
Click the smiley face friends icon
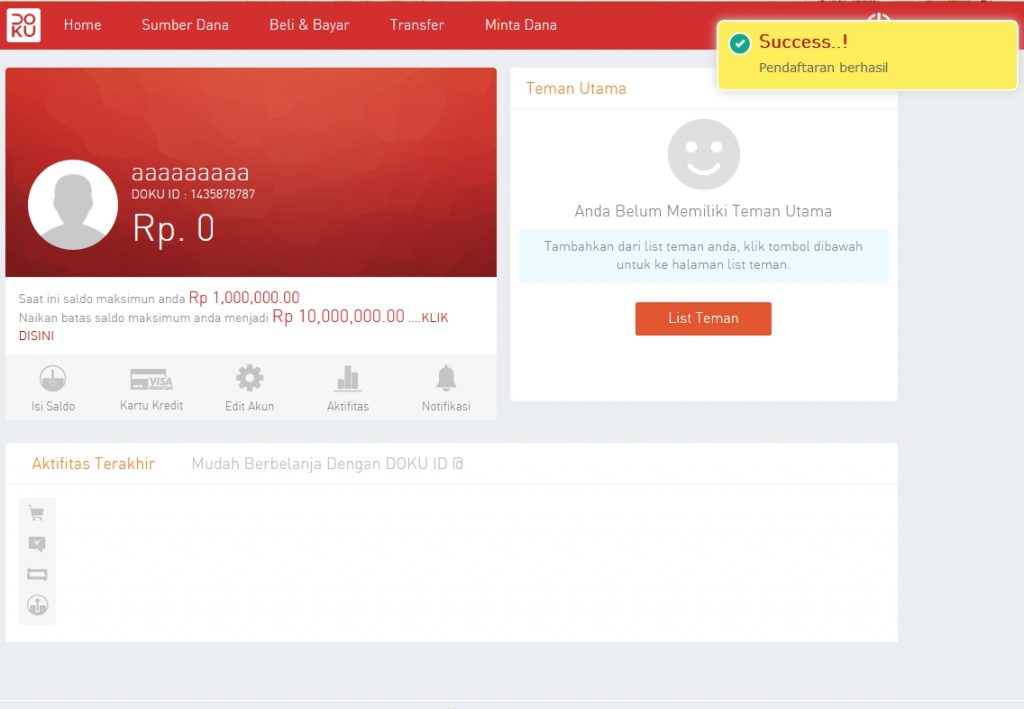pyautogui.click(x=703, y=154)
